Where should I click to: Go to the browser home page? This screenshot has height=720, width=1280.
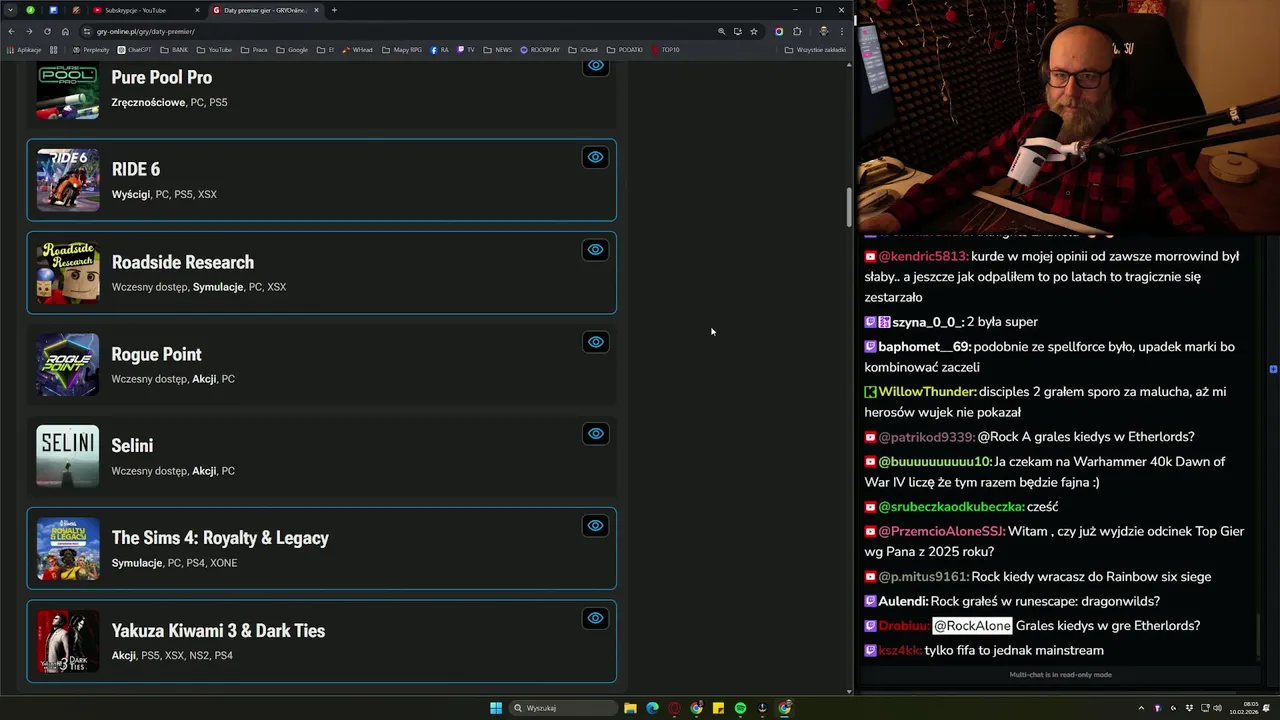click(x=65, y=31)
